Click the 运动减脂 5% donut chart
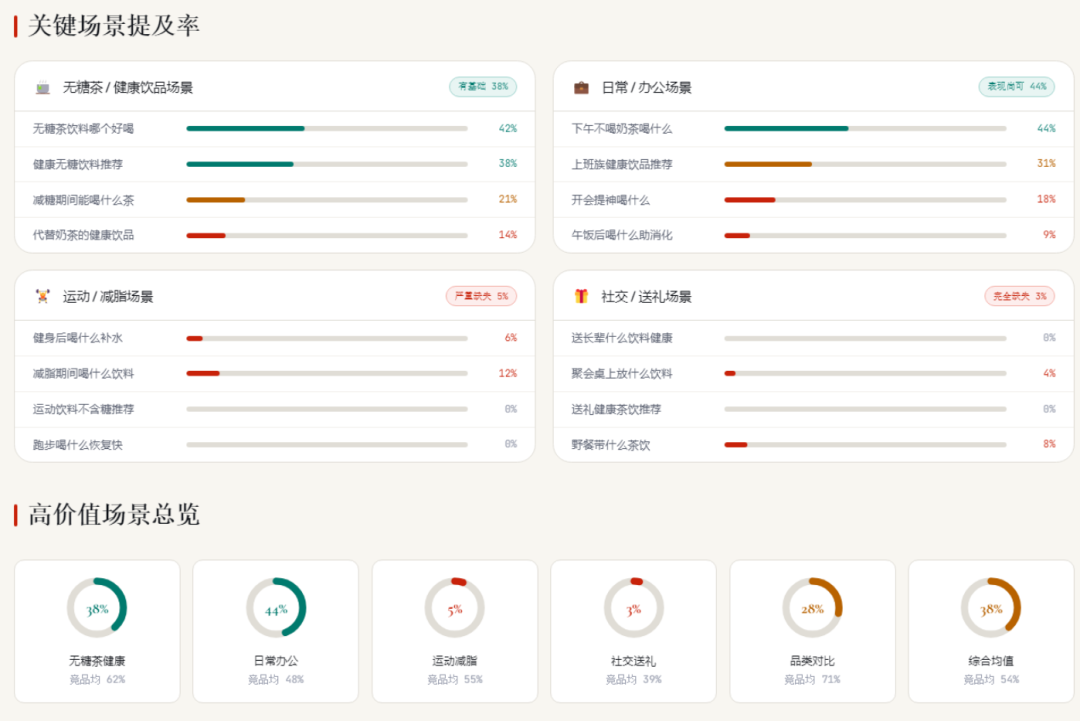This screenshot has height=721, width=1080. (x=455, y=608)
